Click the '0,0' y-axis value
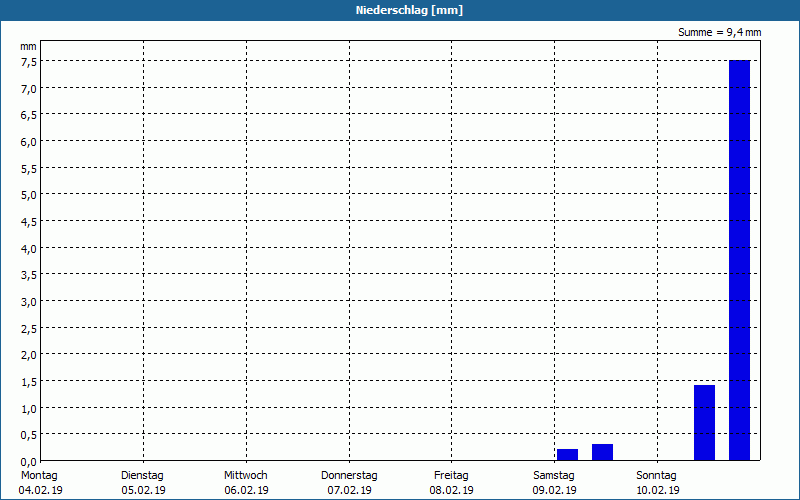The image size is (800, 500). [x=29, y=462]
